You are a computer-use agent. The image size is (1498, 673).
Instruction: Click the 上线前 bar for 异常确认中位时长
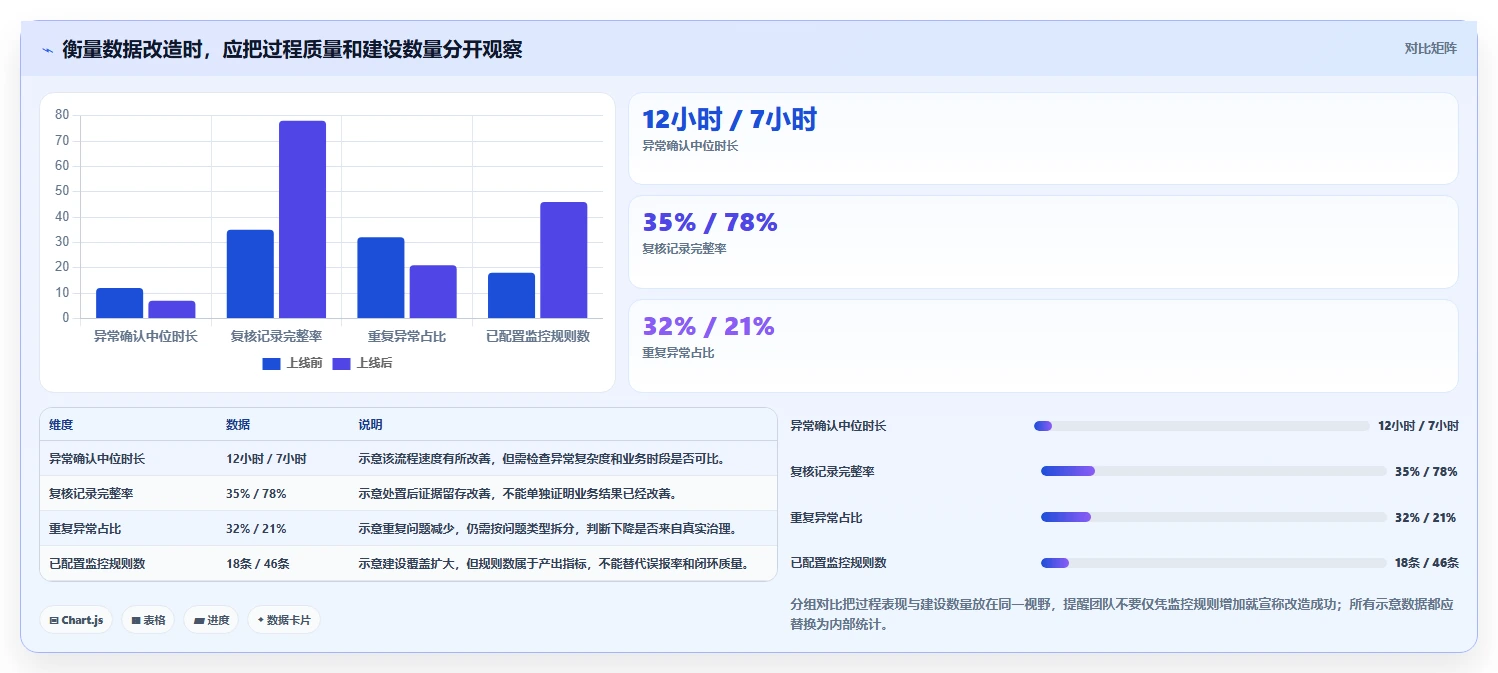click(120, 303)
